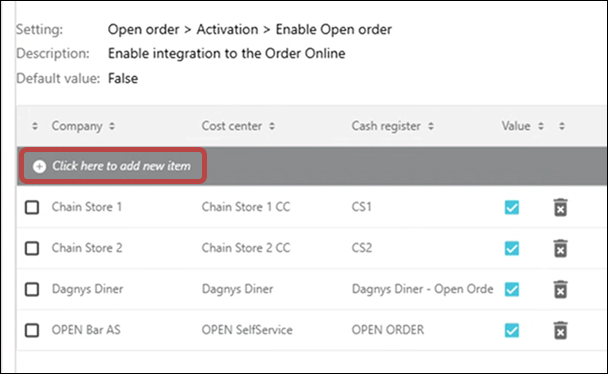Open the Dagnys Diner - Open Order cell
Viewport: 608px width, 374px height.
(422, 289)
